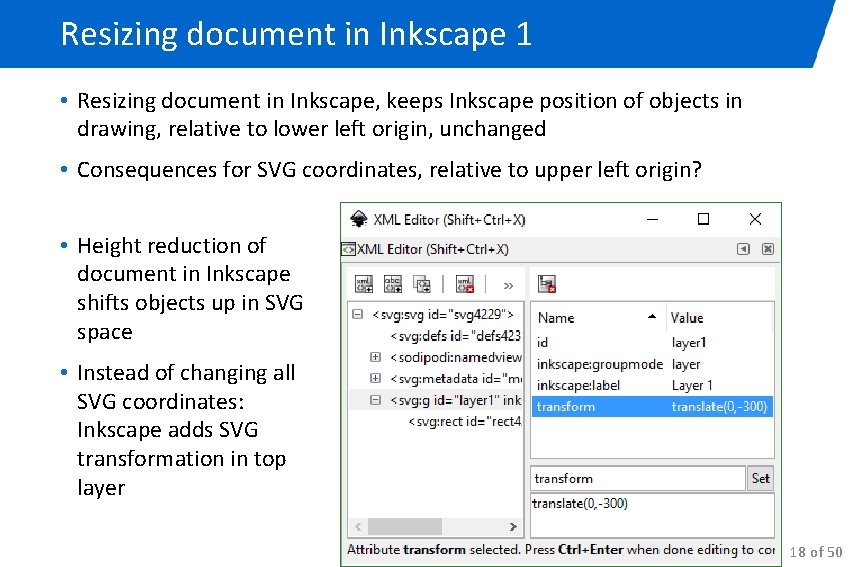Screen dimensions: 850x567
Task: Minimize the XML Editor window
Action: [653, 220]
